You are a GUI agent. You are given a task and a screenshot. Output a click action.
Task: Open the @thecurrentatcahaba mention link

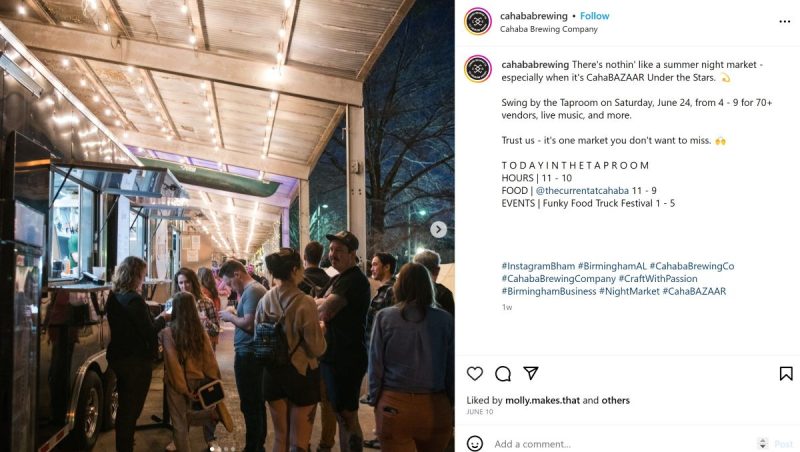582,190
